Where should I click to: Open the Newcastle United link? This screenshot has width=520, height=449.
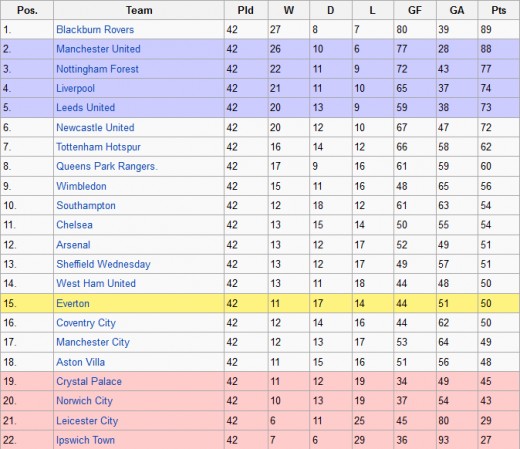(95, 128)
